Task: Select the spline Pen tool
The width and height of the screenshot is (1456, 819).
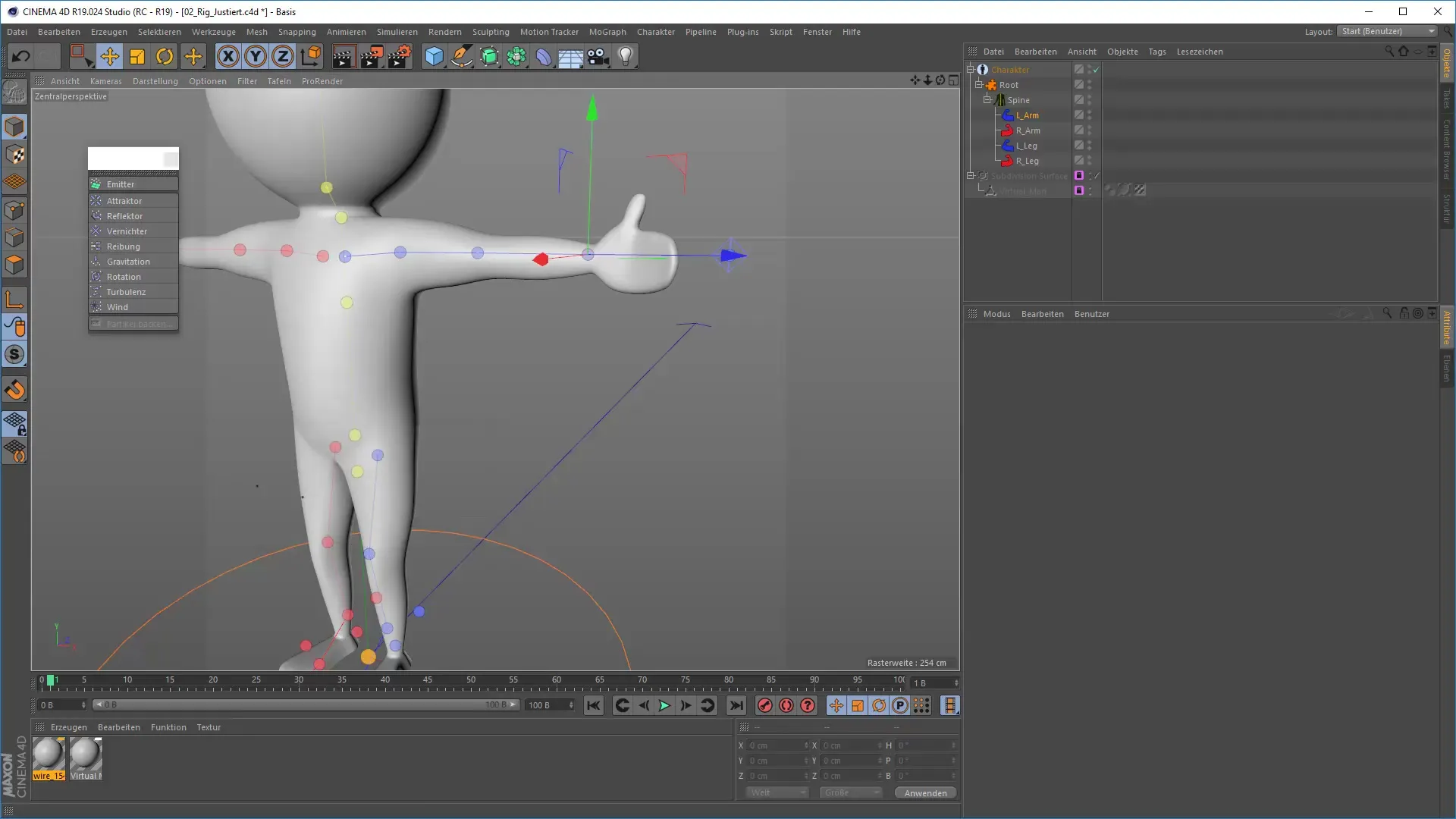Action: point(462,56)
